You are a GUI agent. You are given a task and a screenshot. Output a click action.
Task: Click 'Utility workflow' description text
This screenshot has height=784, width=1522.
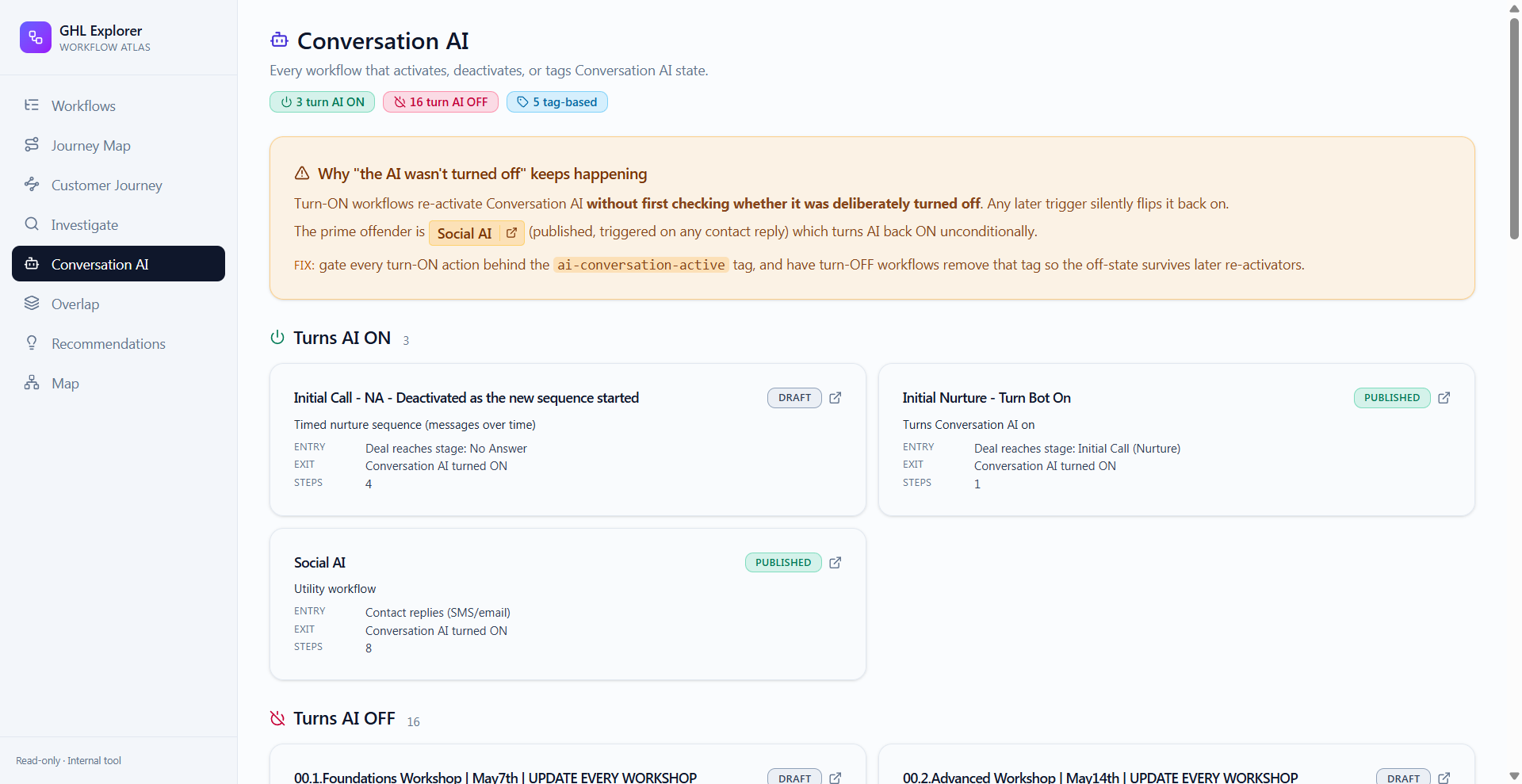[x=335, y=589]
